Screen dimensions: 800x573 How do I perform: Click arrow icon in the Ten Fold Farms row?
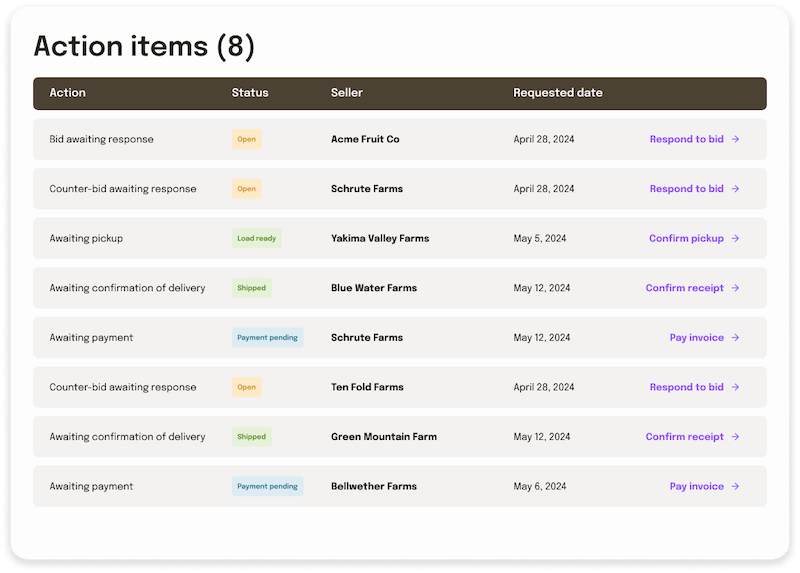coord(735,387)
